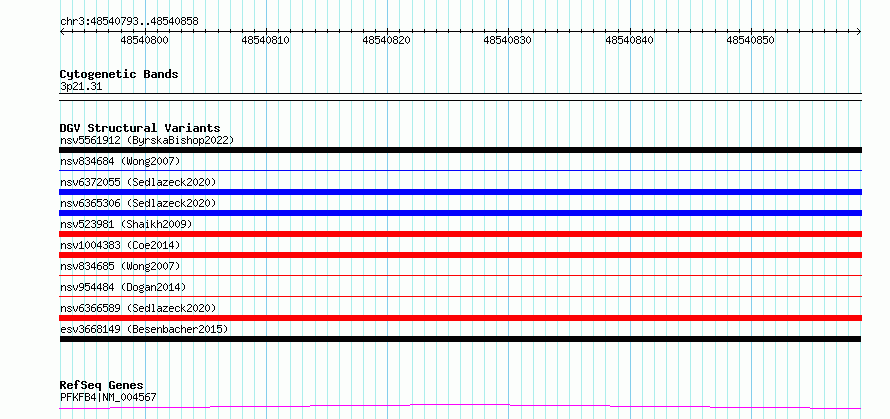Click the black bar for nsv5561912

[460, 150]
